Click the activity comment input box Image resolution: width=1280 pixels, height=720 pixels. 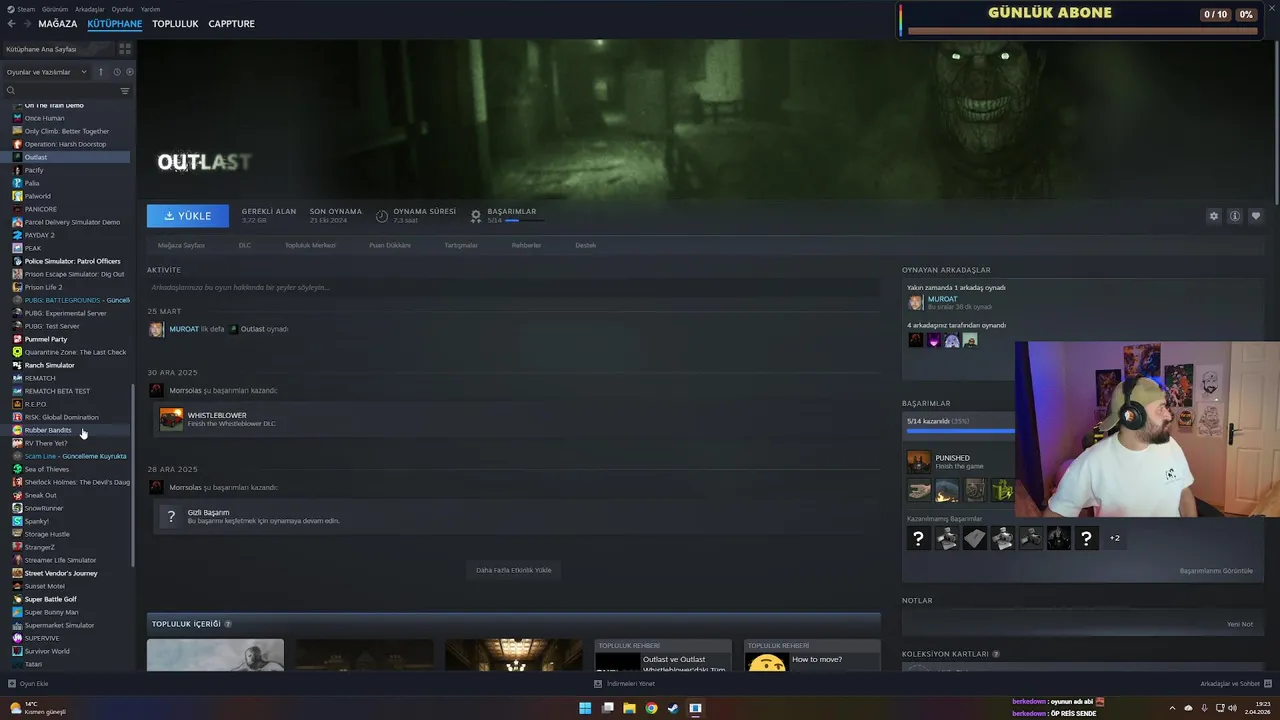[x=514, y=287]
